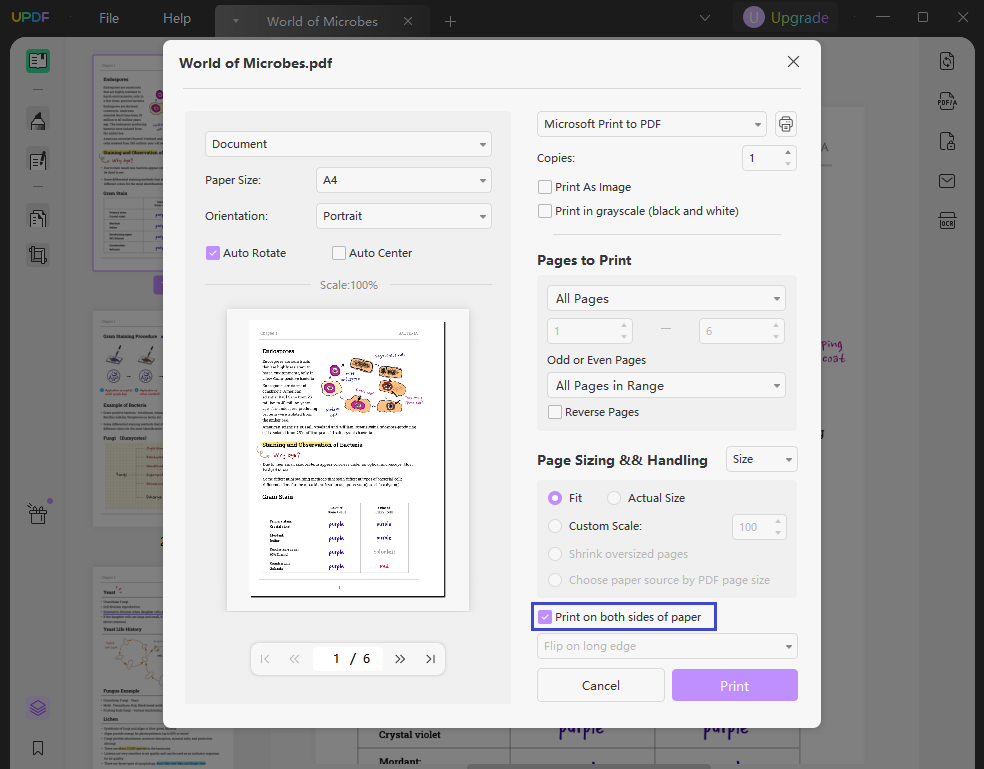Open the Paper Size A4 dropdown
This screenshot has width=984, height=769.
tap(404, 180)
